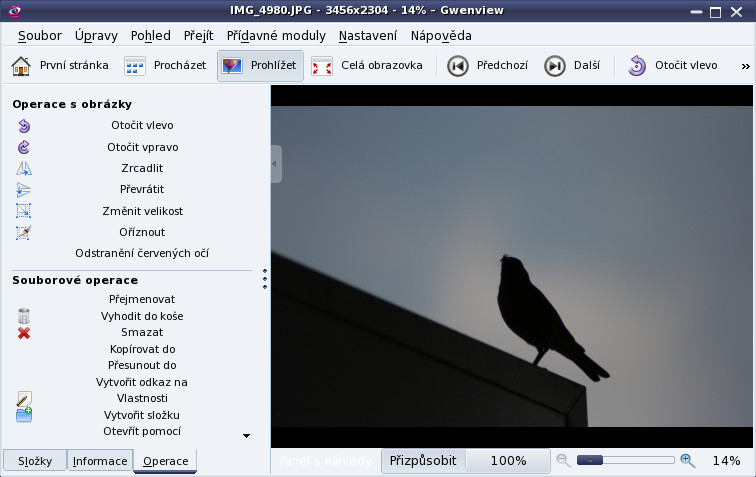Collapse the sidebar with the left arrow handle
756x477 pixels.
click(x=275, y=164)
